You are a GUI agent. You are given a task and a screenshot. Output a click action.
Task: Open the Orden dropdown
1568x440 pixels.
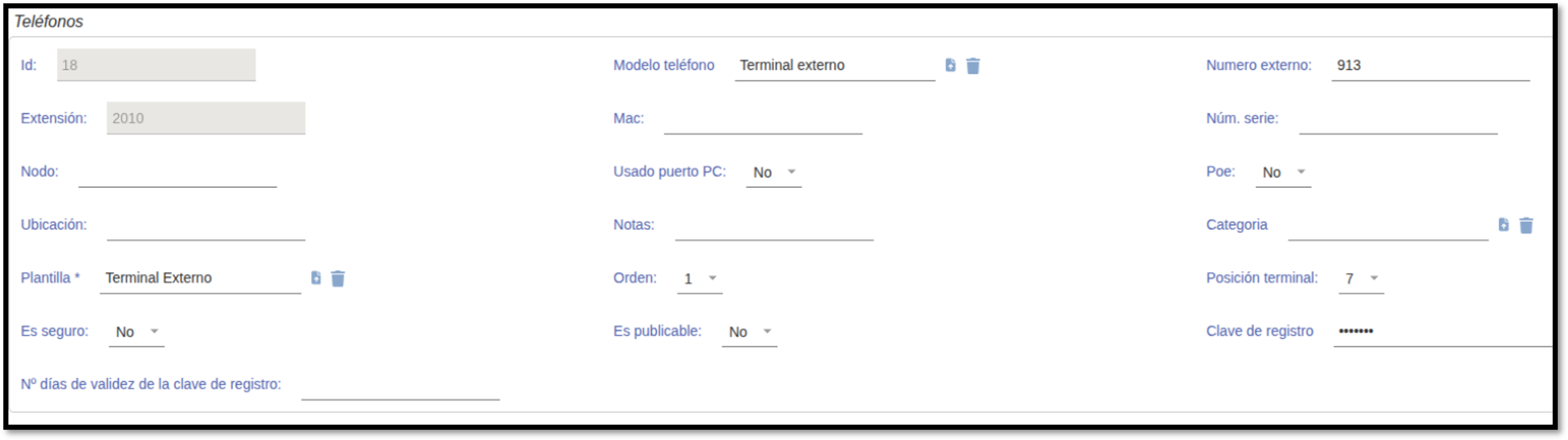click(x=699, y=279)
